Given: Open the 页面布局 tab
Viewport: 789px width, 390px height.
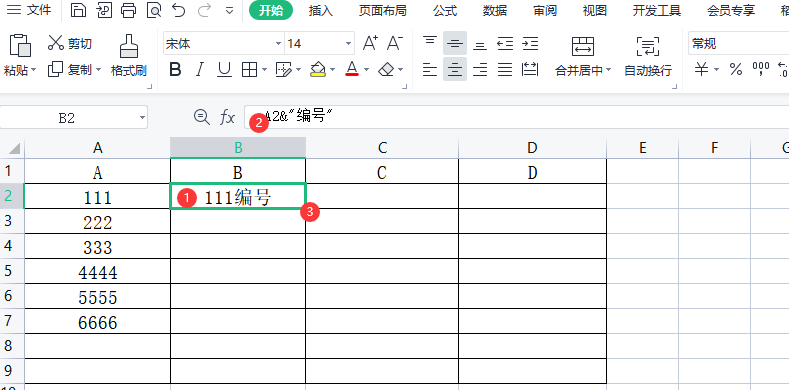Looking at the screenshot, I should click(382, 11).
